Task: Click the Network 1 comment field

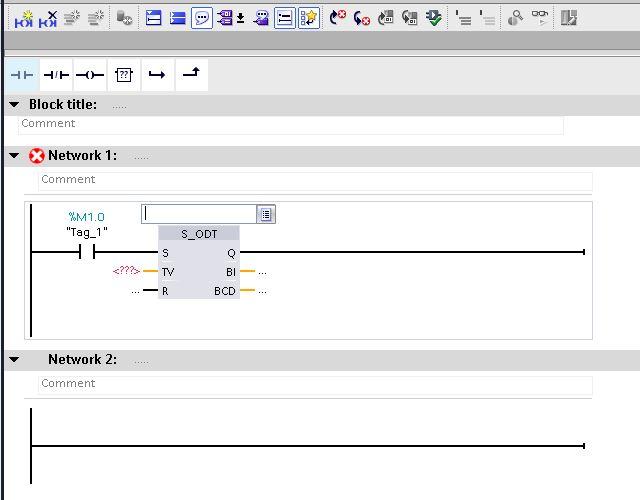Action: coord(315,180)
